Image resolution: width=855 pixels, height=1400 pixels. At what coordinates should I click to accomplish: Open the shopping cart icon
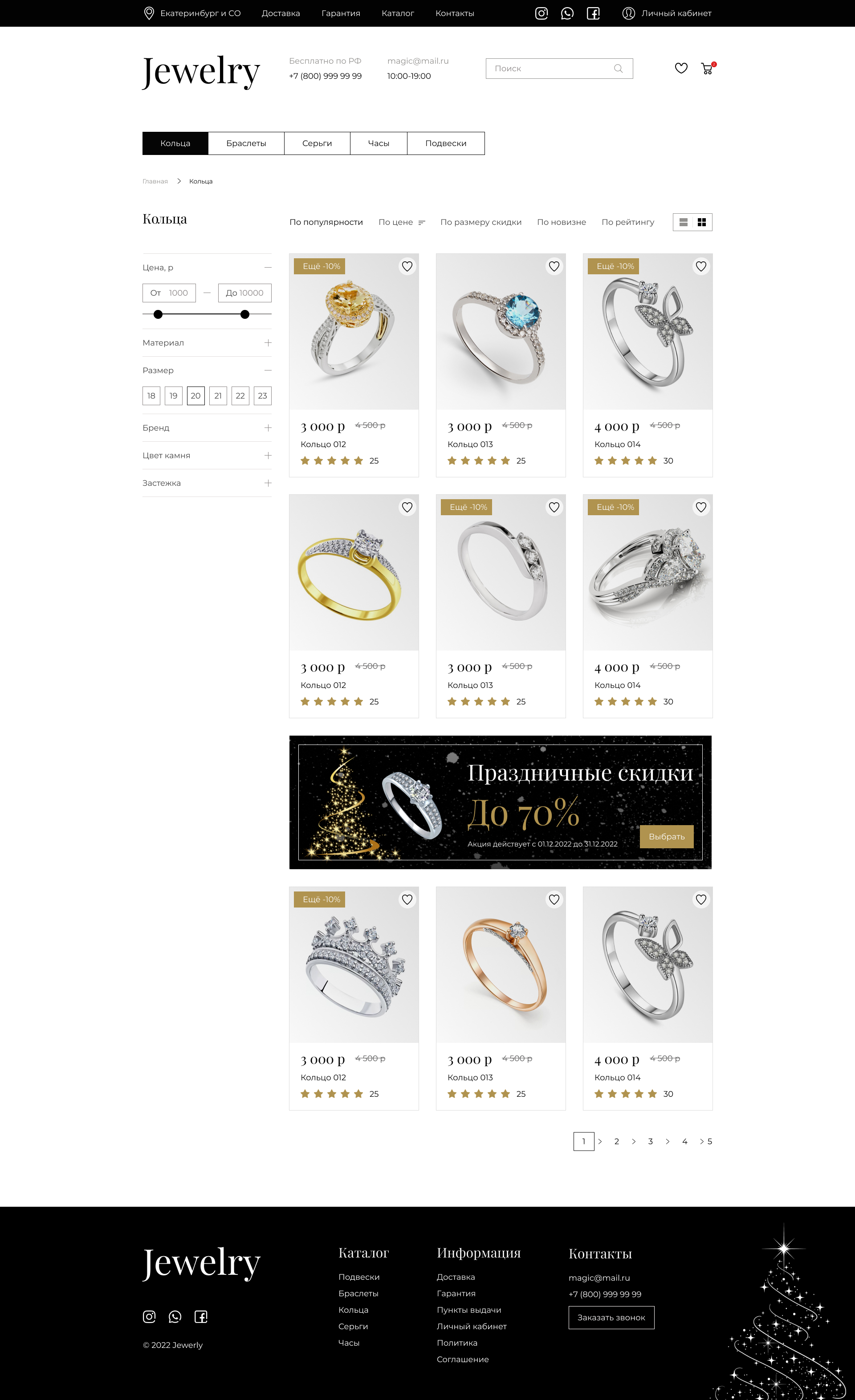pos(707,68)
